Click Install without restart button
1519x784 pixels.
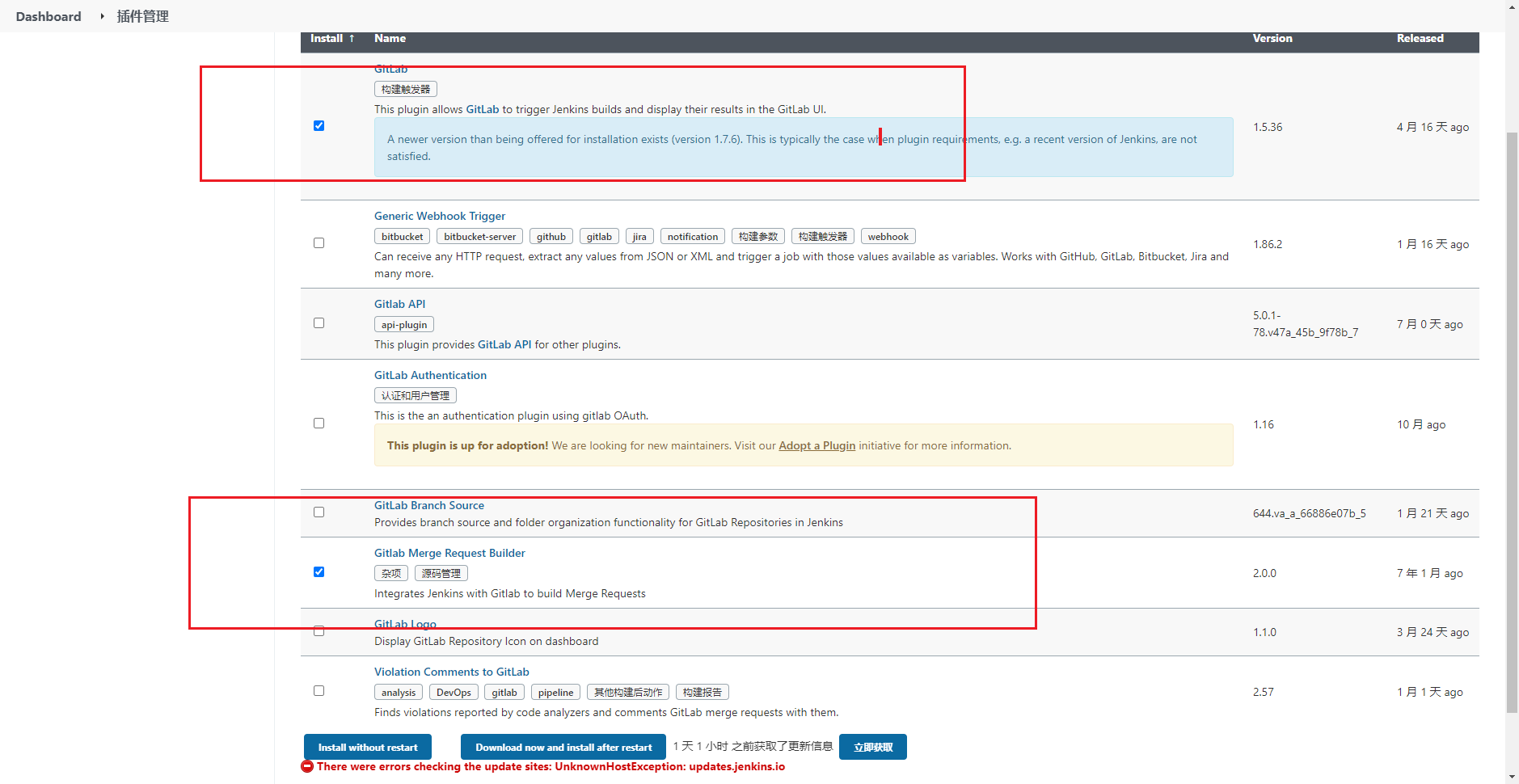coord(368,747)
